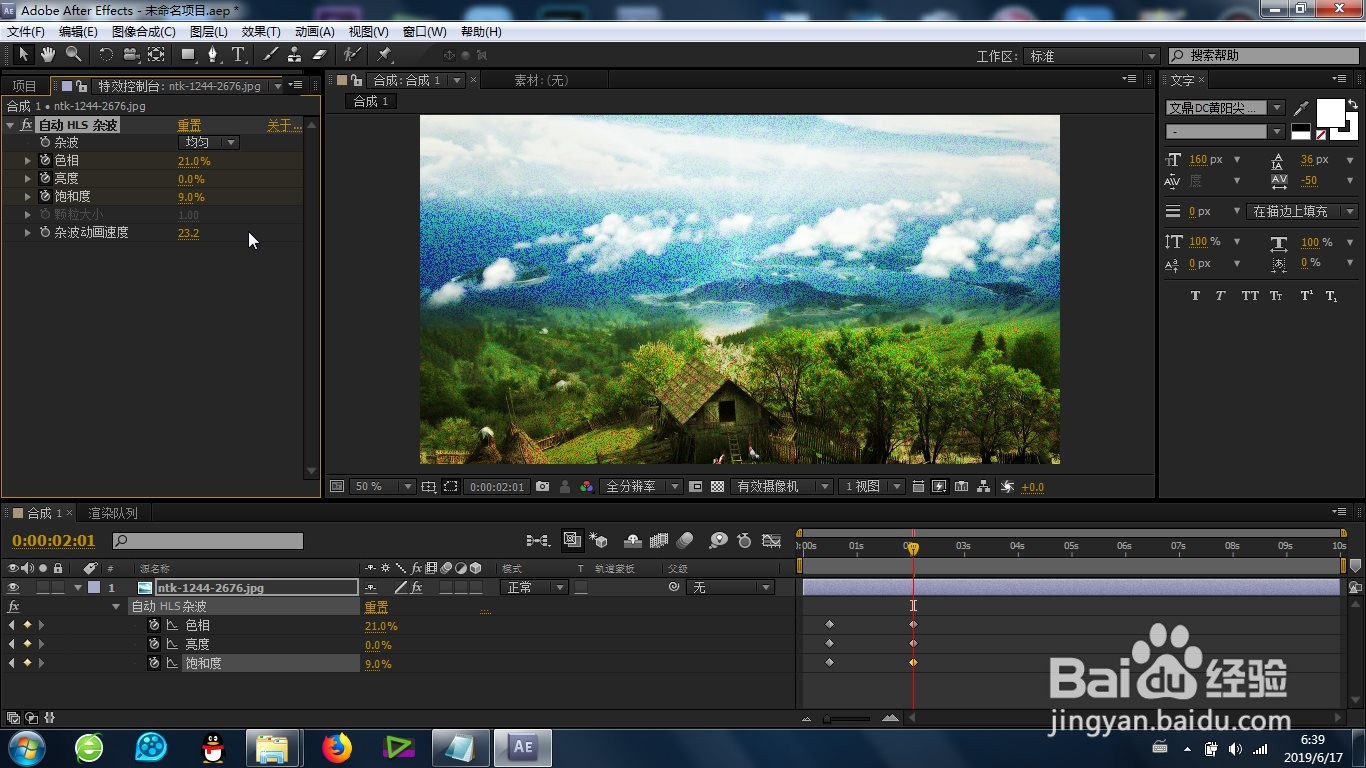The width and height of the screenshot is (1366, 768).
Task: Switch to the 渲染队列 tab
Action: point(113,513)
